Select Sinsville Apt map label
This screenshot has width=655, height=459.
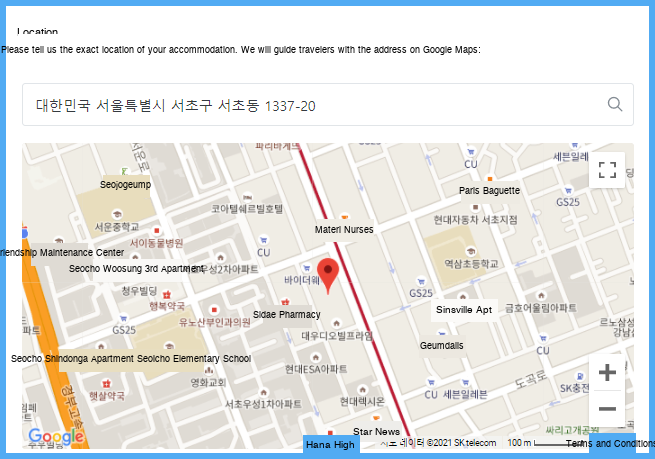click(x=464, y=309)
